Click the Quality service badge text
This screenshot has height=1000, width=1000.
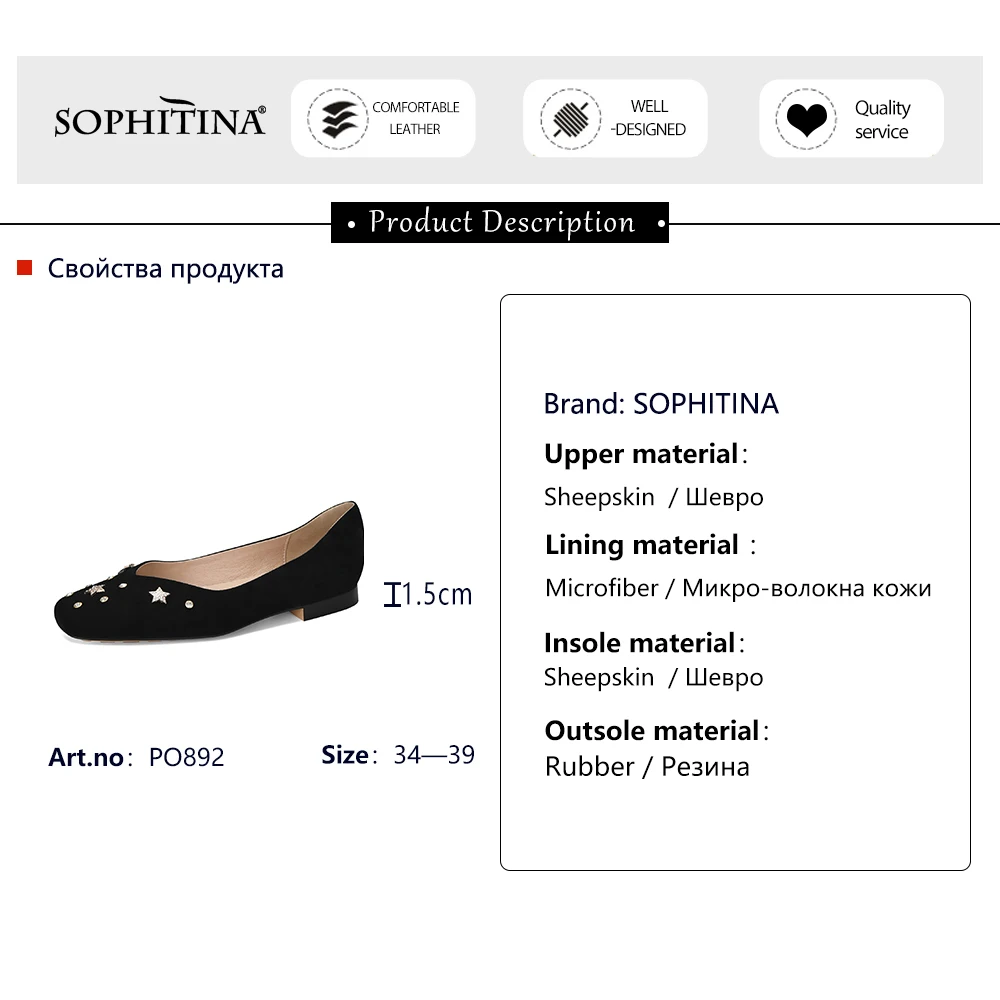[x=882, y=120]
